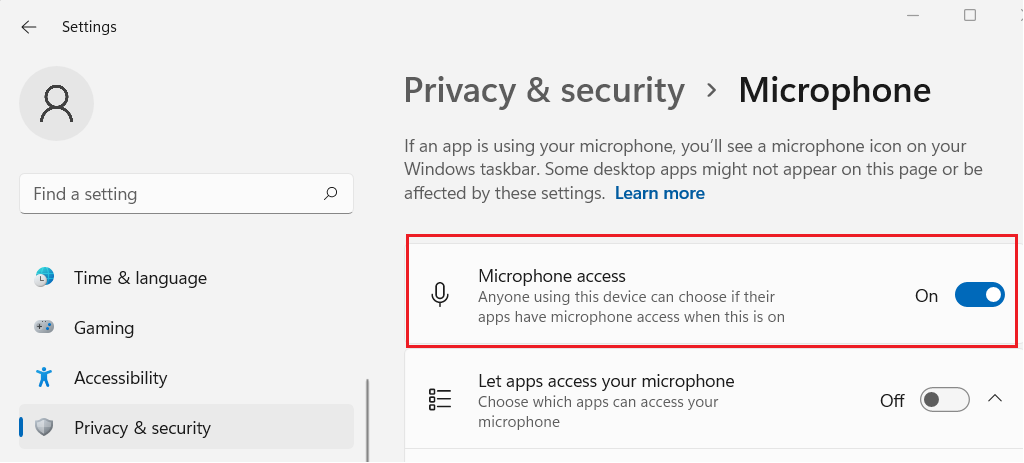Turn off the Microphone access toggle
The image size is (1024, 463).
pos(980,295)
